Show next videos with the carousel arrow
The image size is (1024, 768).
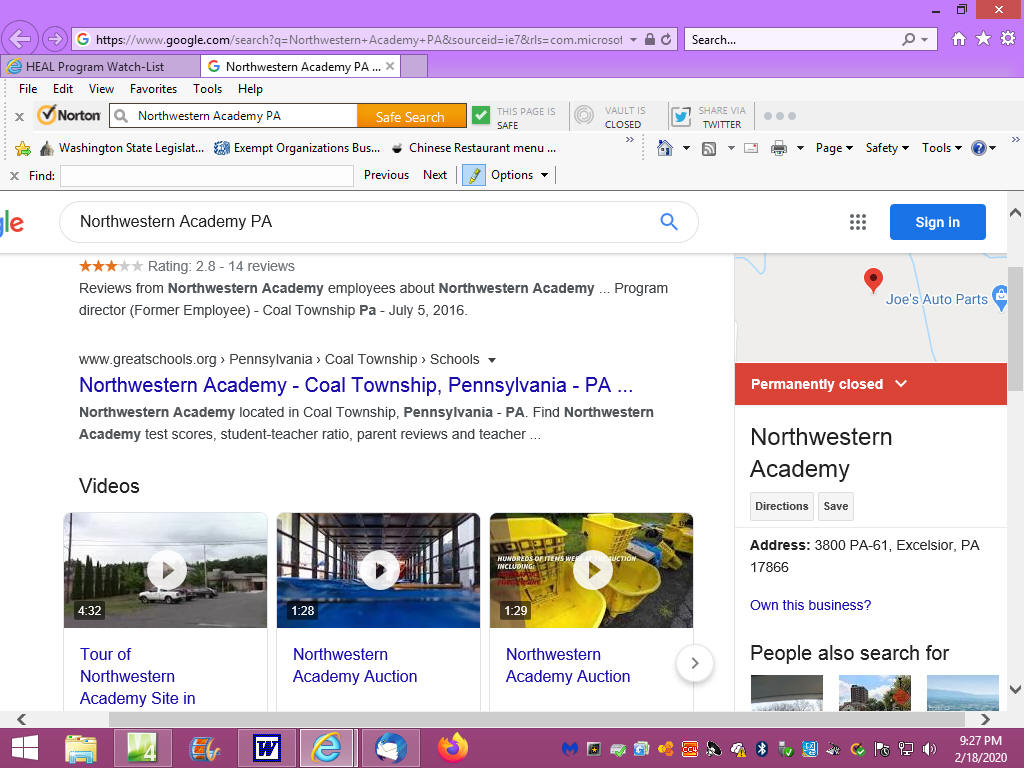coord(694,663)
